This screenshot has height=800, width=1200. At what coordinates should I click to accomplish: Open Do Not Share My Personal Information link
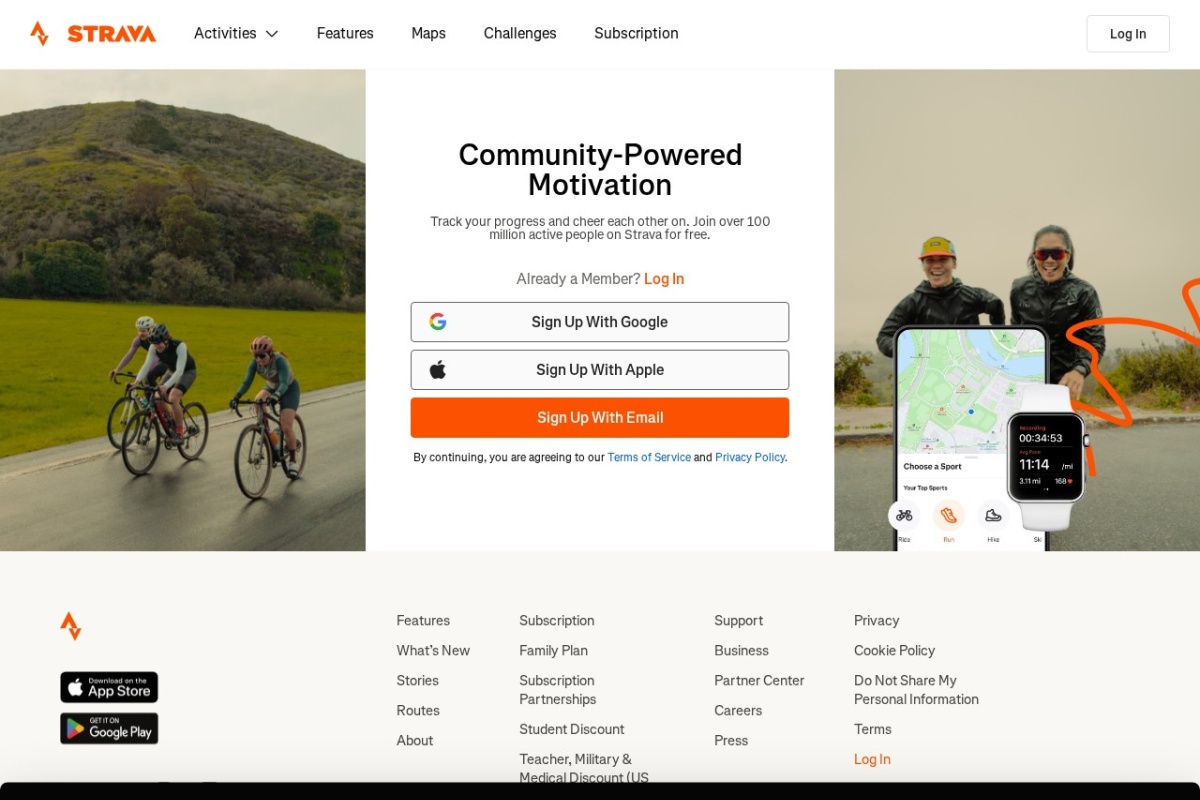[x=916, y=690]
